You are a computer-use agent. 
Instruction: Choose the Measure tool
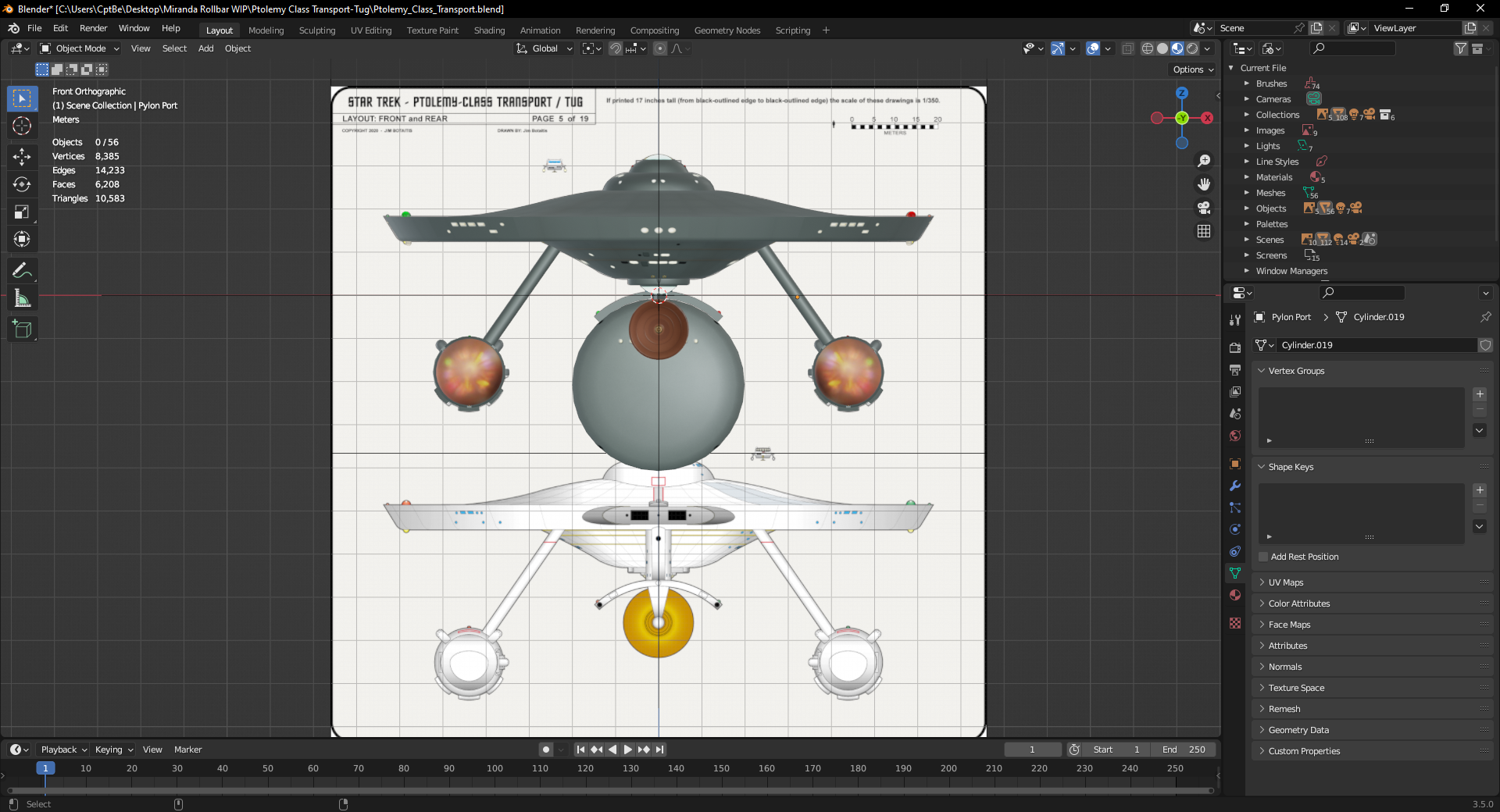(x=22, y=298)
